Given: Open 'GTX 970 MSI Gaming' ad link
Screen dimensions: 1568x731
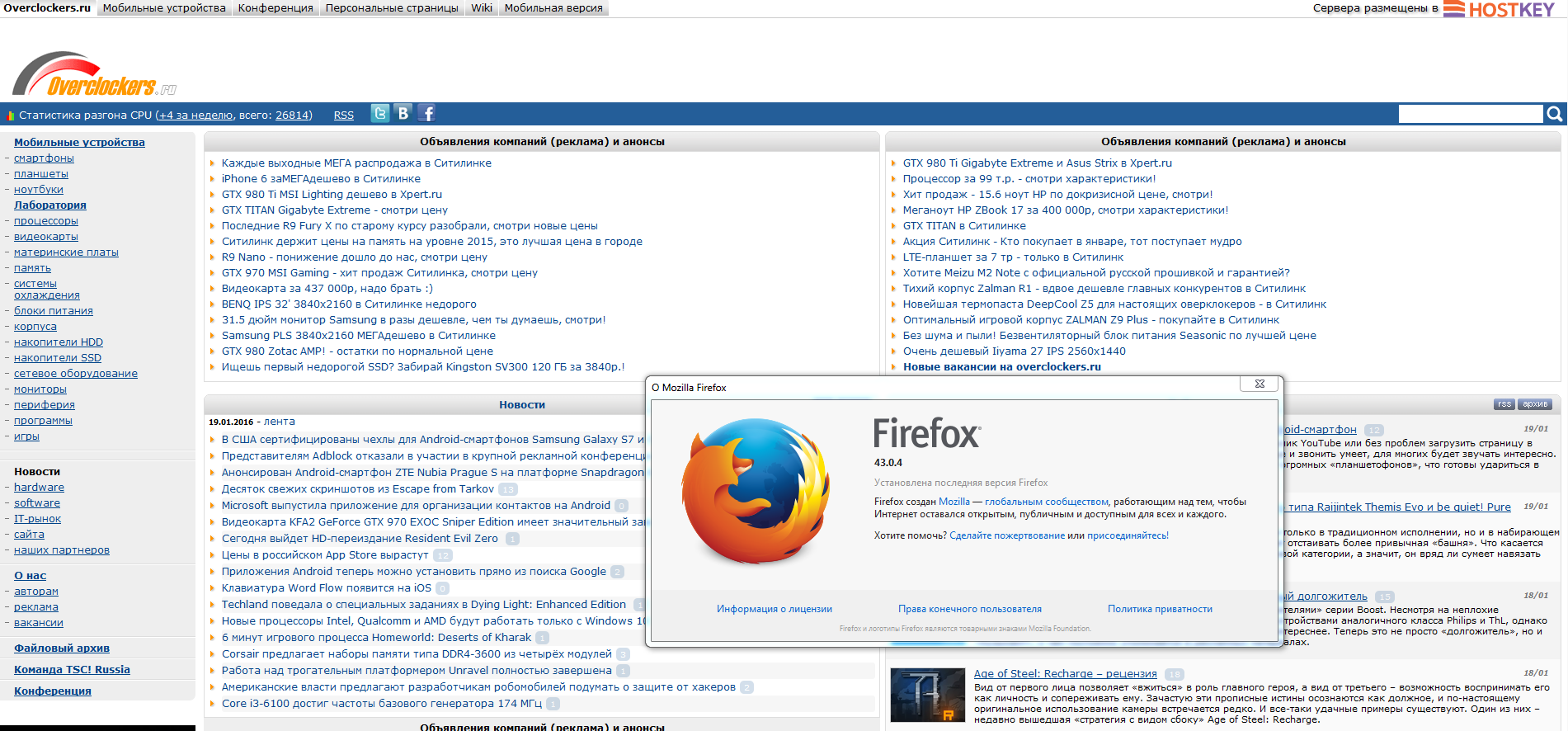Looking at the screenshot, I should tap(379, 273).
